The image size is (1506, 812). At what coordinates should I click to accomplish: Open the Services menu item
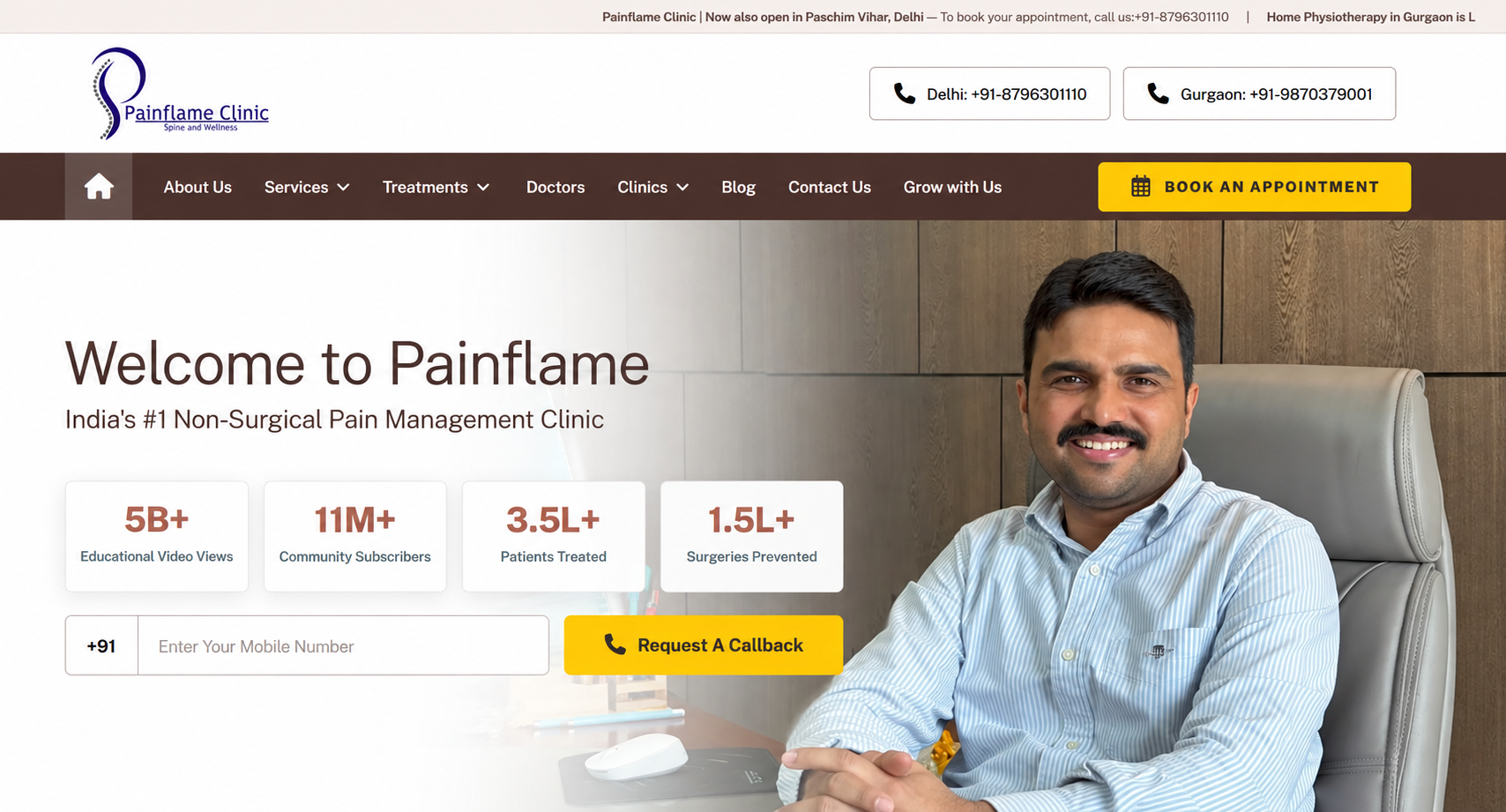coord(296,187)
